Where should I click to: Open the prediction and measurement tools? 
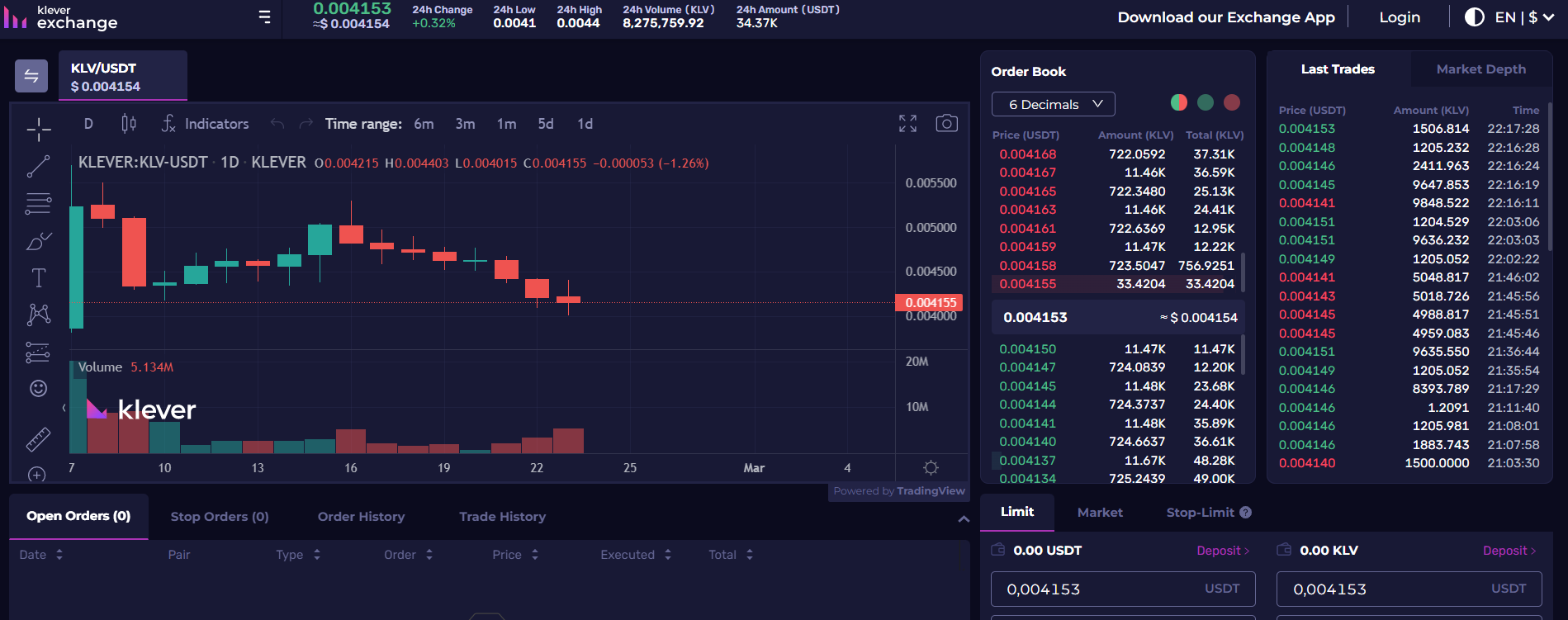tap(38, 353)
